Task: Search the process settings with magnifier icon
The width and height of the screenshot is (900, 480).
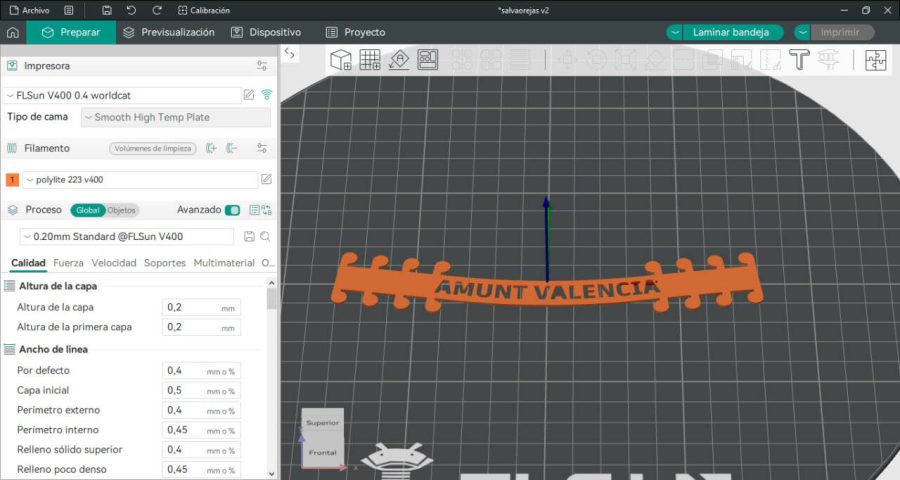Action: click(265, 236)
